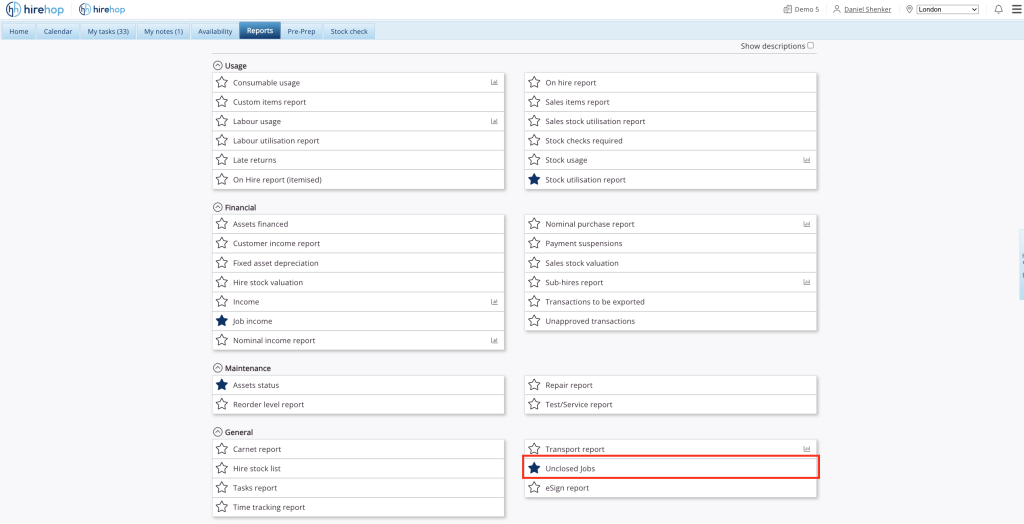Image resolution: width=1024 pixels, height=524 pixels.
Task: Star the Repair report
Action: [x=534, y=385]
